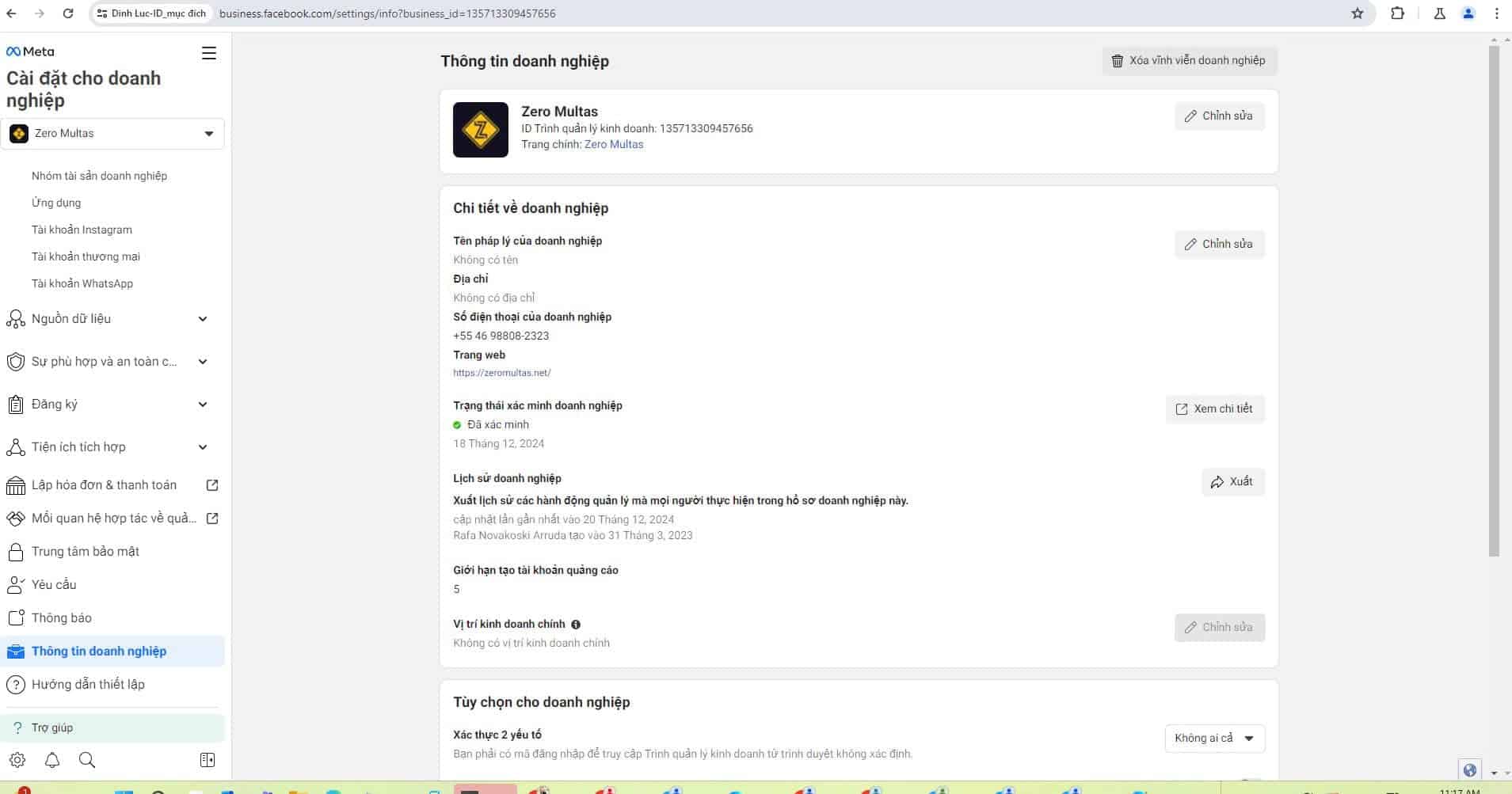Click info icon beside Vị trí kinh doanh chính
Image resolution: width=1512 pixels, height=794 pixels.
576,625
